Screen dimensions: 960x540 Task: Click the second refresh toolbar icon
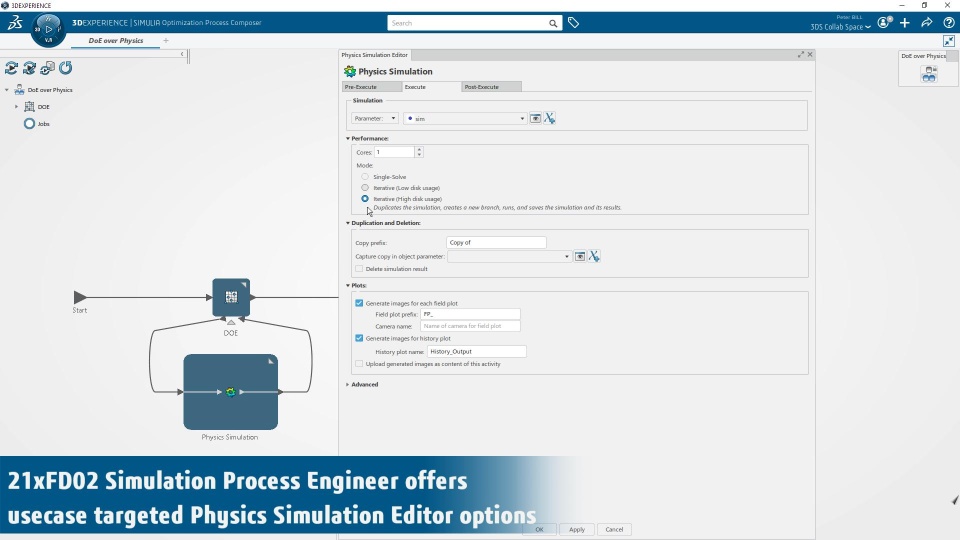[x=29, y=68]
